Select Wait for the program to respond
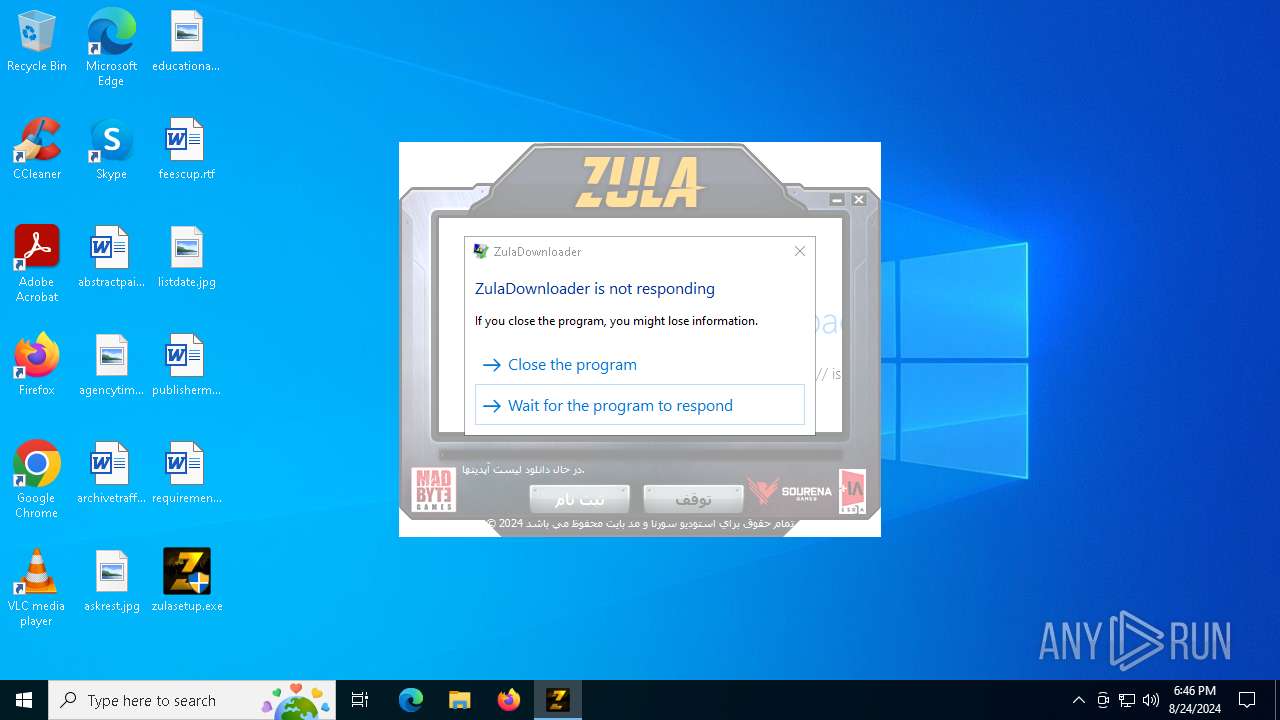Viewport: 1280px width, 720px height. point(640,405)
